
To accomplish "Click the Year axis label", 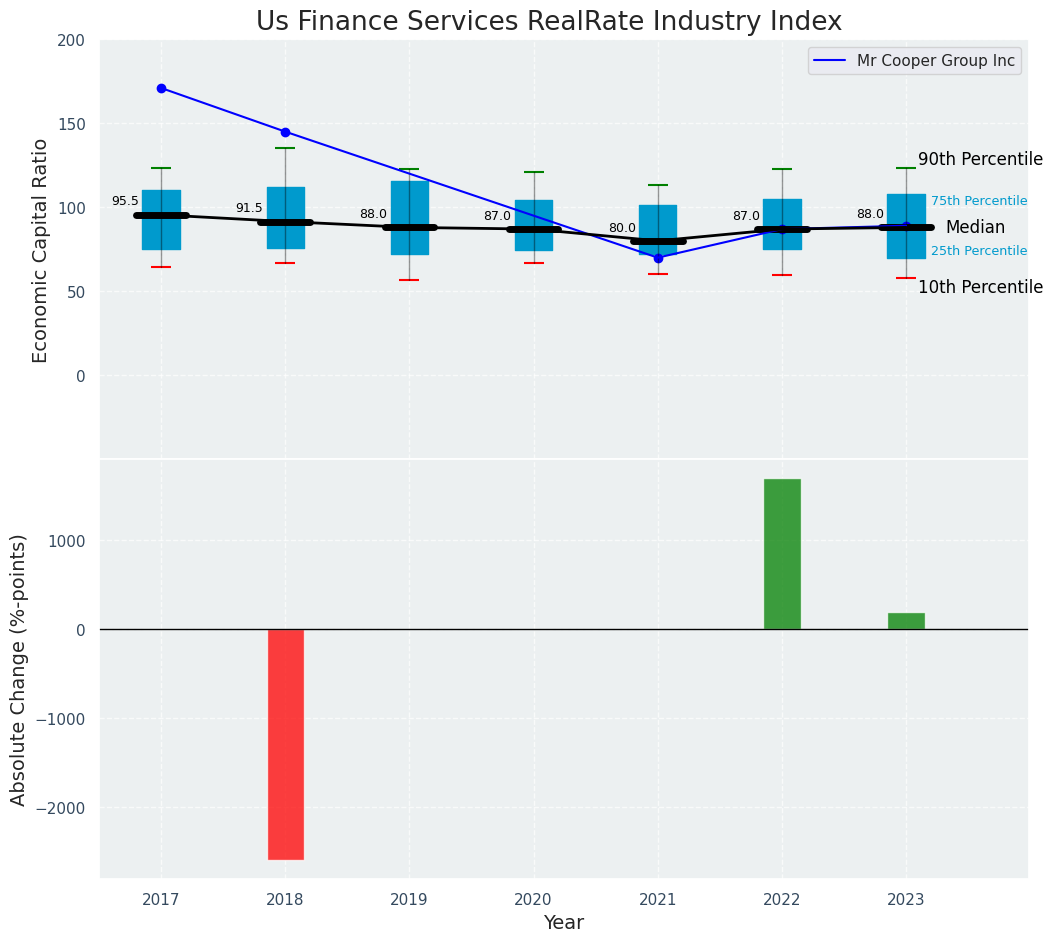I will point(564,923).
